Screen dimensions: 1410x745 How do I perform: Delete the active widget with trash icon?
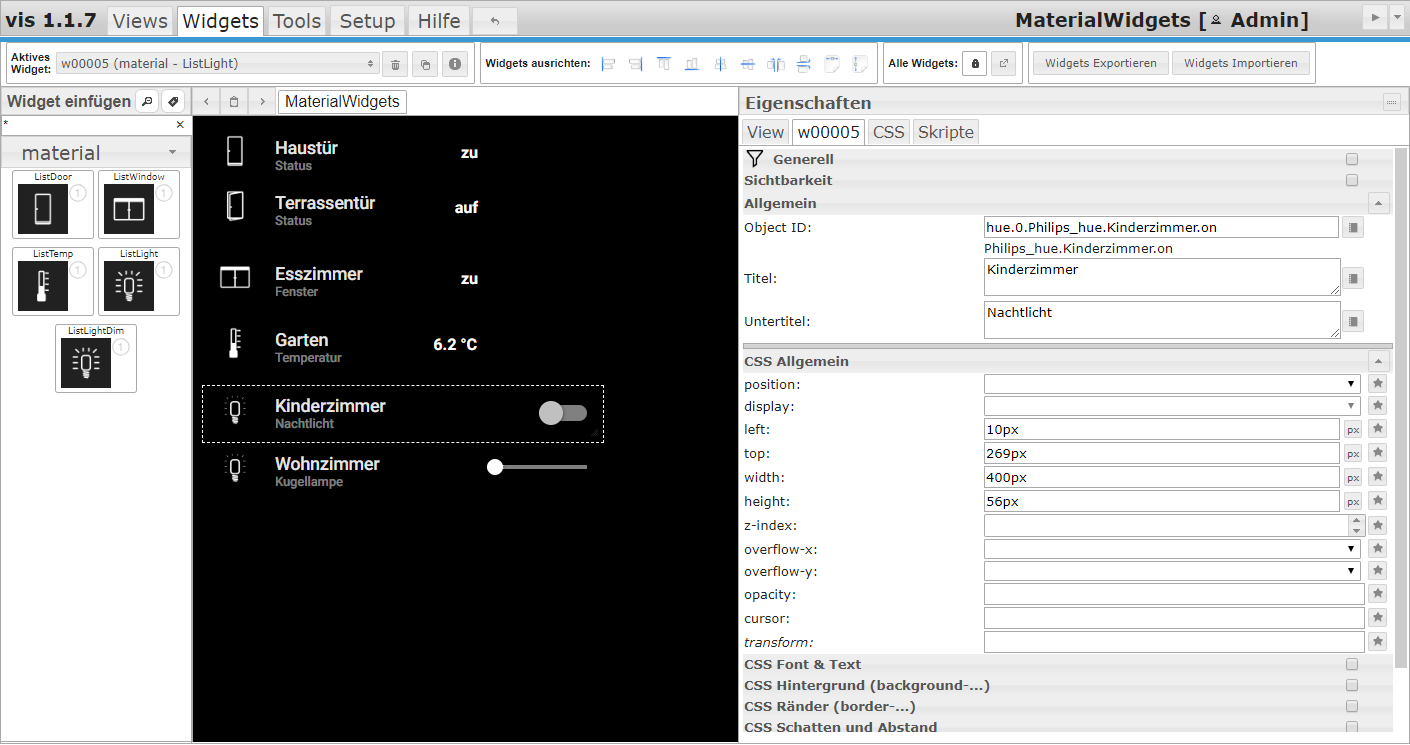click(x=395, y=64)
